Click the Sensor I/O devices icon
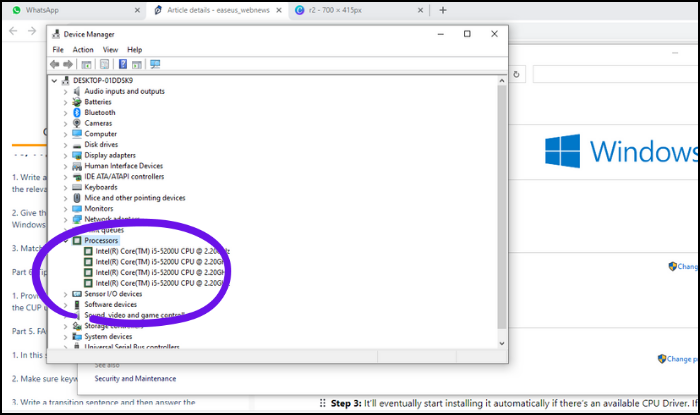The image size is (700, 415). [77, 294]
